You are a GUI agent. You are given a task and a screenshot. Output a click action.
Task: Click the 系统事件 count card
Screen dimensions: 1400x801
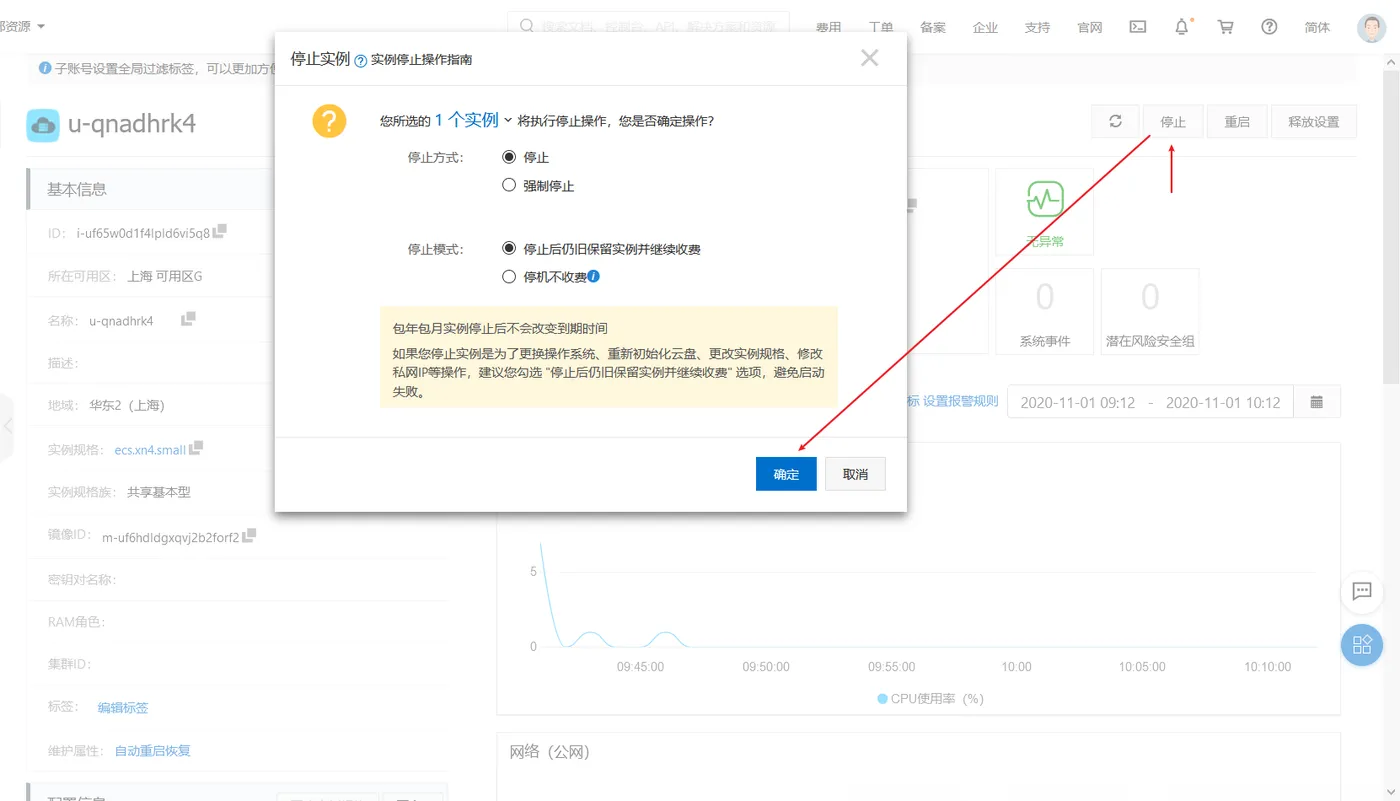1045,311
